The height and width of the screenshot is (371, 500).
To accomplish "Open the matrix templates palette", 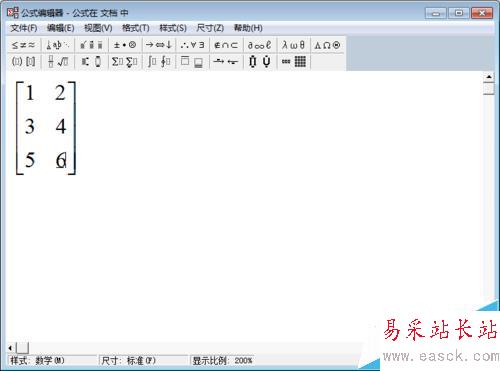I will coord(294,62).
